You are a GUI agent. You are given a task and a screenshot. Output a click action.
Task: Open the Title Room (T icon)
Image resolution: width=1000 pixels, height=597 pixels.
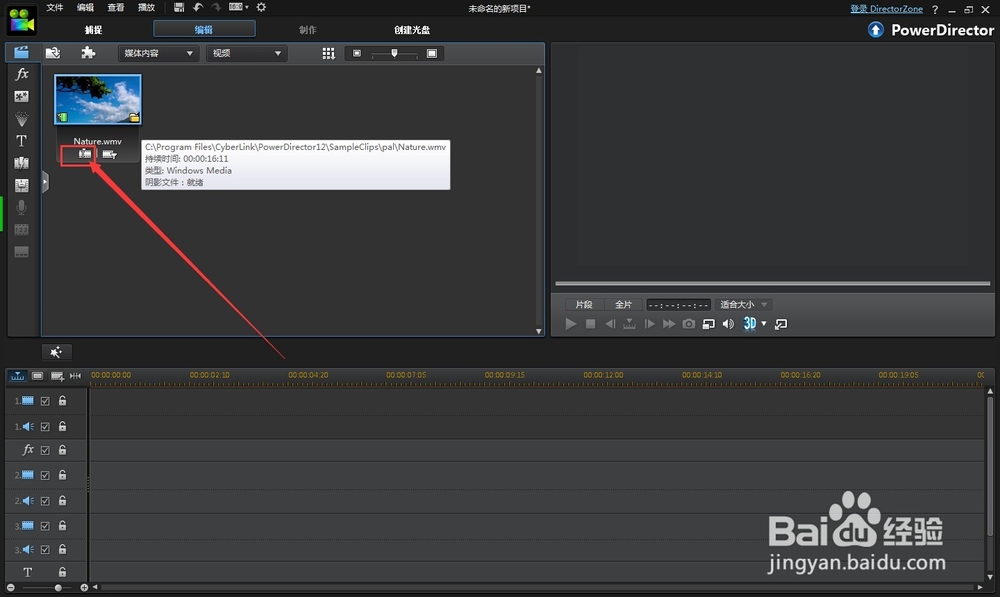point(22,140)
